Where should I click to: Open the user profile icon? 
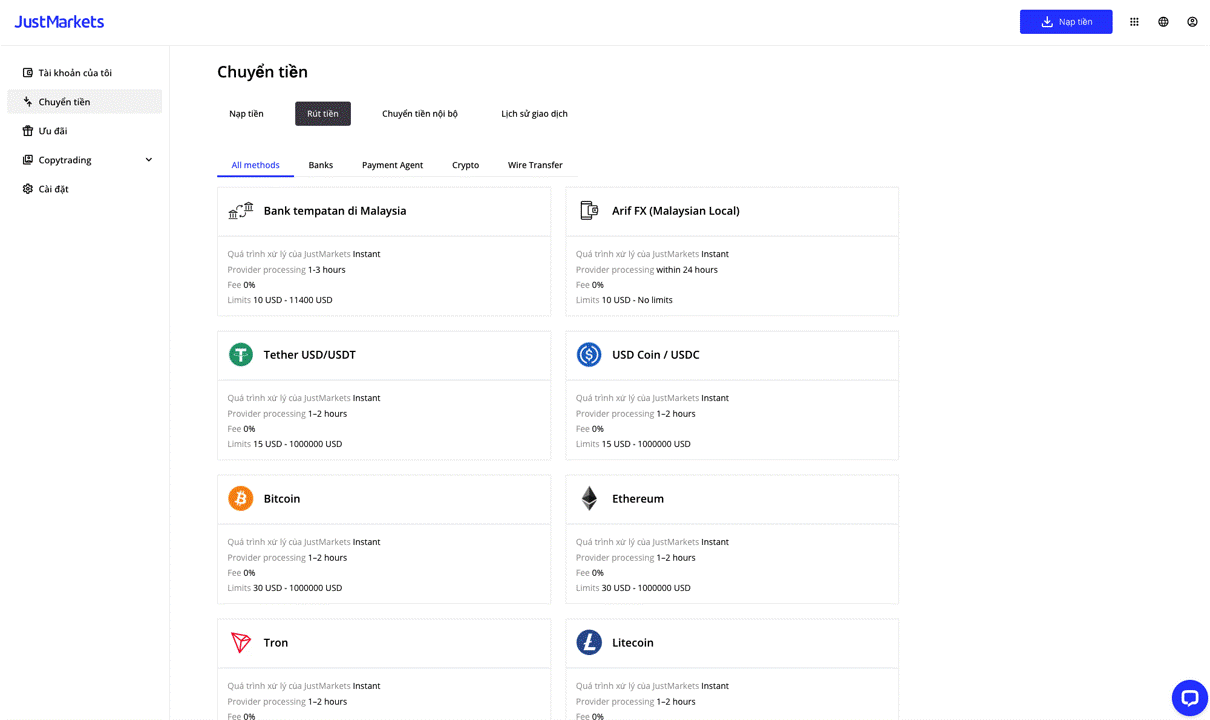coord(1192,22)
